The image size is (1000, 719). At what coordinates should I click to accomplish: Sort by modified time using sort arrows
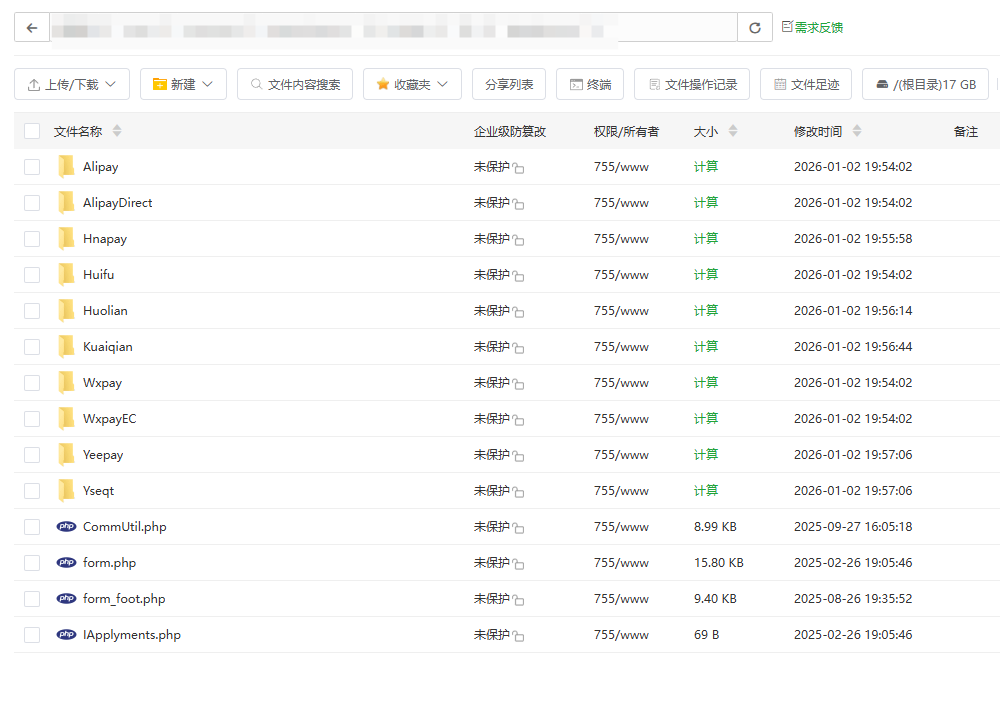pyautogui.click(x=857, y=131)
